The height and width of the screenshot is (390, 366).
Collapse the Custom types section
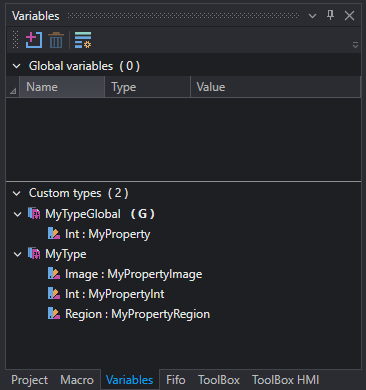tap(16, 193)
